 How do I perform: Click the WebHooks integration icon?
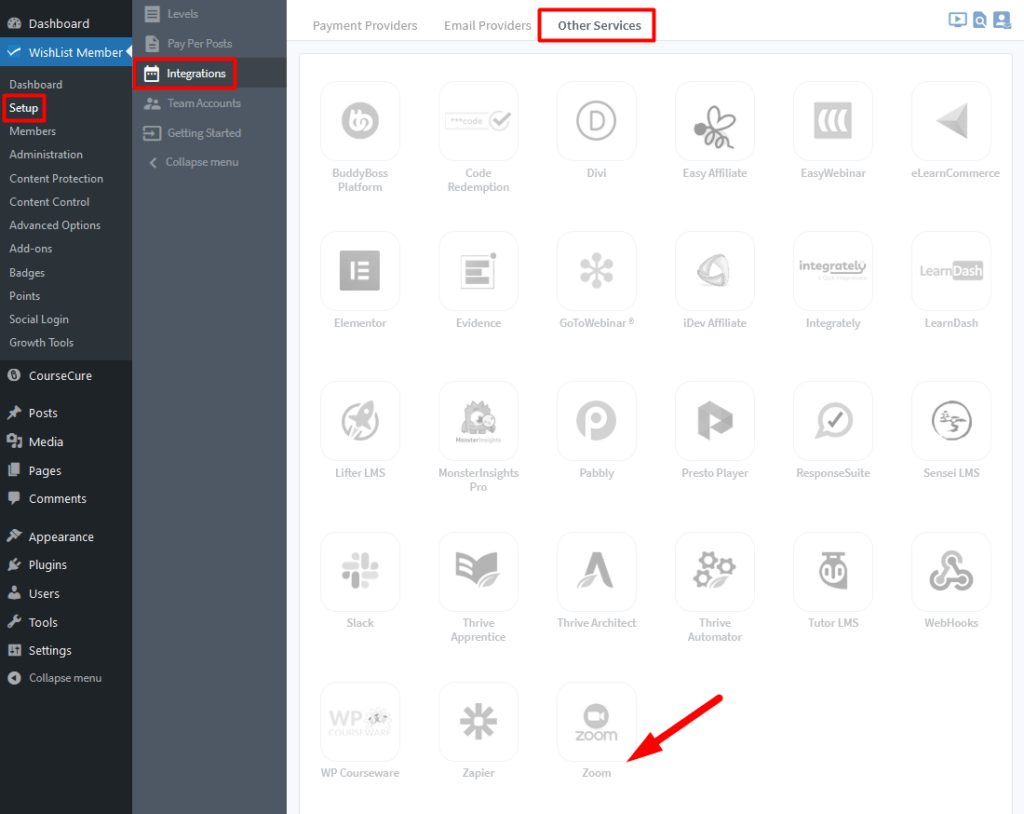[x=951, y=571]
